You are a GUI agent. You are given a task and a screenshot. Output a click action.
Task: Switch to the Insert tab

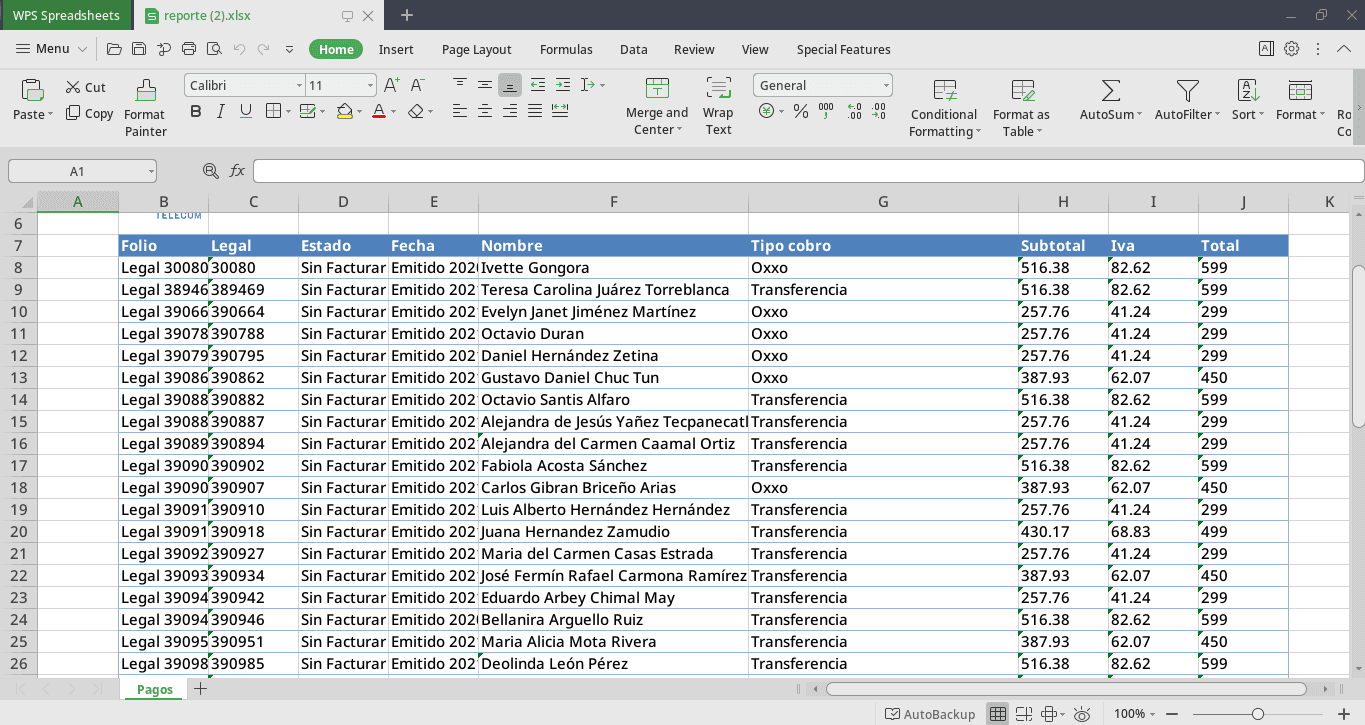(x=396, y=49)
